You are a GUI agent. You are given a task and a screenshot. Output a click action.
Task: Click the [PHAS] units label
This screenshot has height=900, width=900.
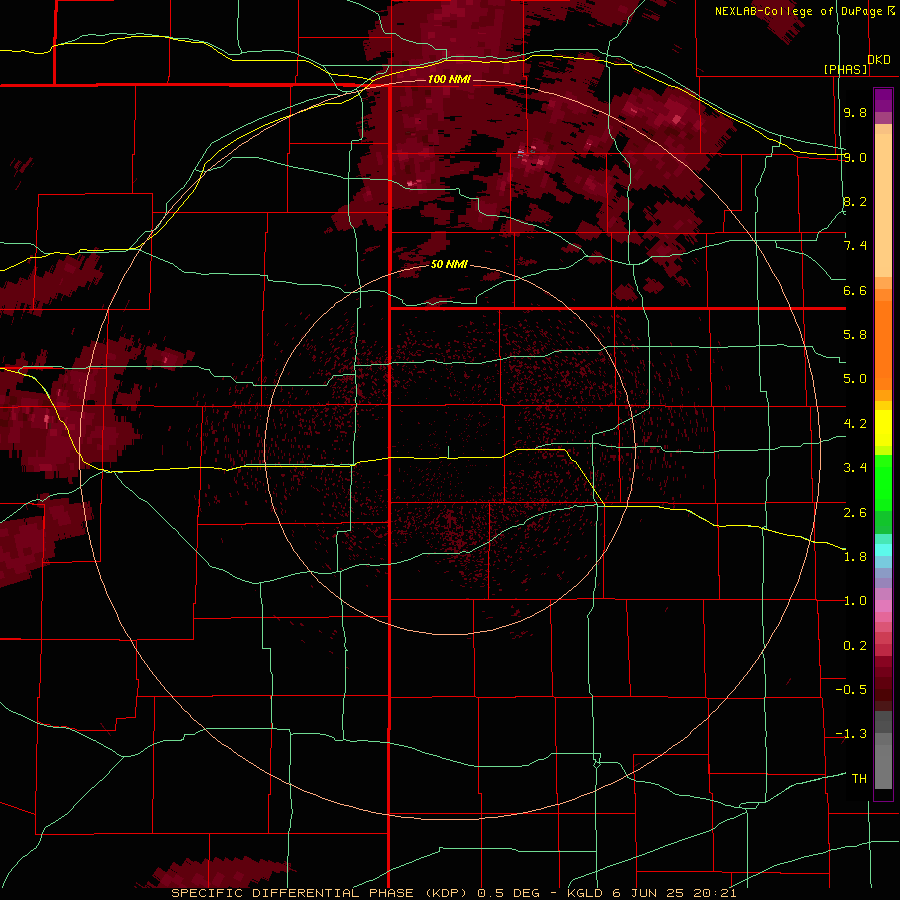845,69
